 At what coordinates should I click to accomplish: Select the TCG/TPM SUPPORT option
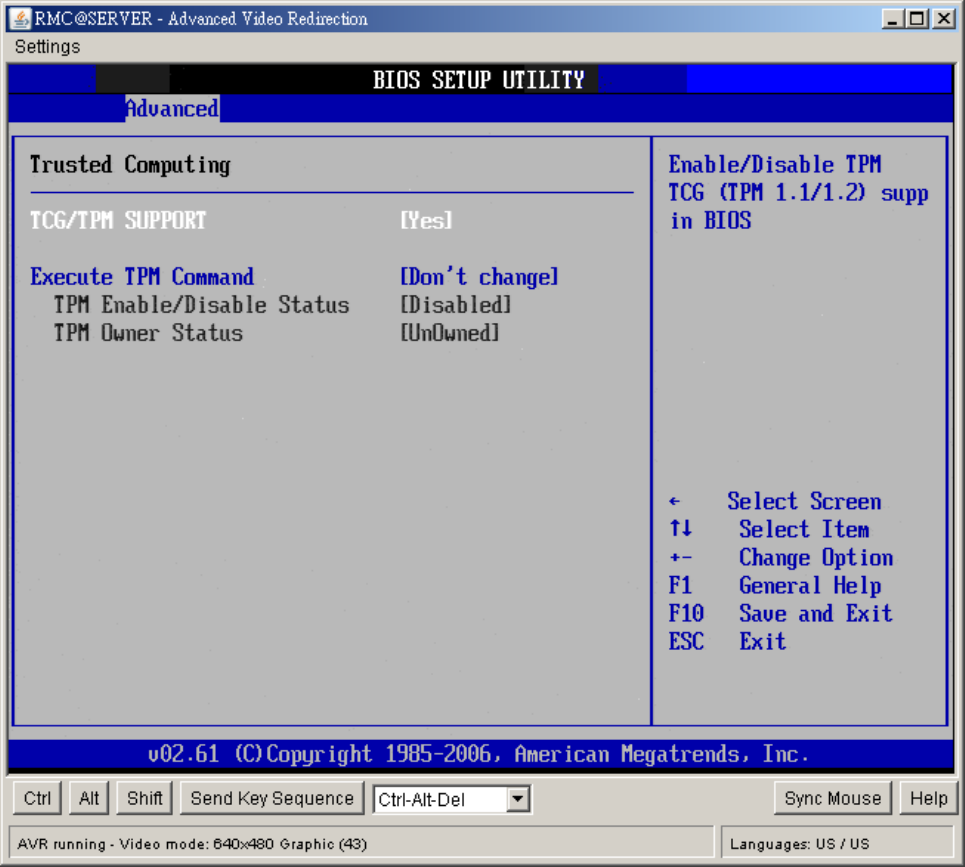point(118,221)
